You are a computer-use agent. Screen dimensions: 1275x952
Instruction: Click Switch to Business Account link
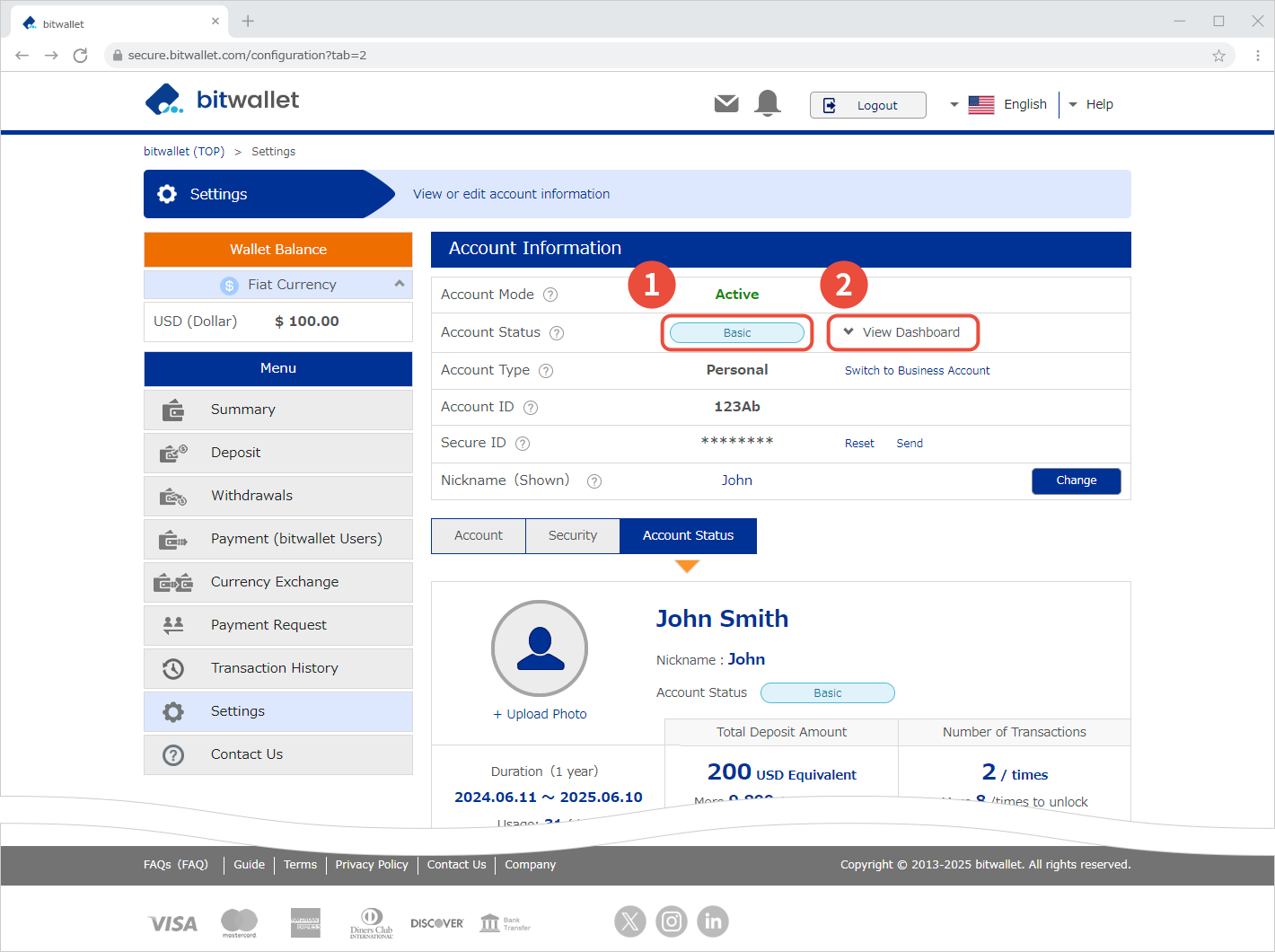click(917, 370)
